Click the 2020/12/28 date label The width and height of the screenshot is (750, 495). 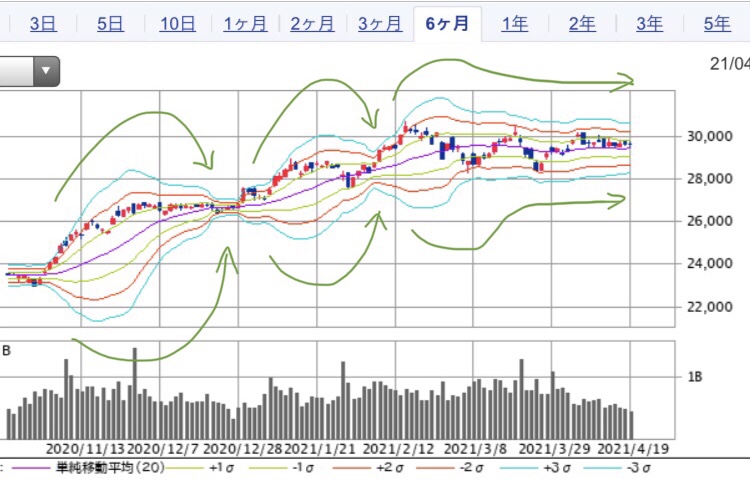(243, 449)
